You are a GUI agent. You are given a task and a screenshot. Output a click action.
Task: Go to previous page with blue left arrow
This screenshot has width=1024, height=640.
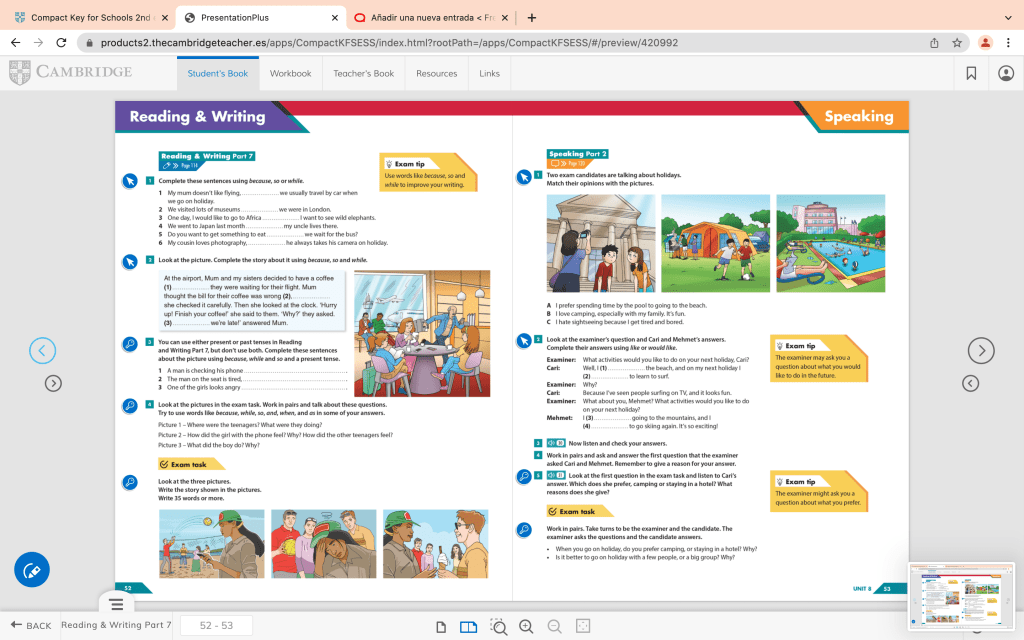pyautogui.click(x=42, y=350)
